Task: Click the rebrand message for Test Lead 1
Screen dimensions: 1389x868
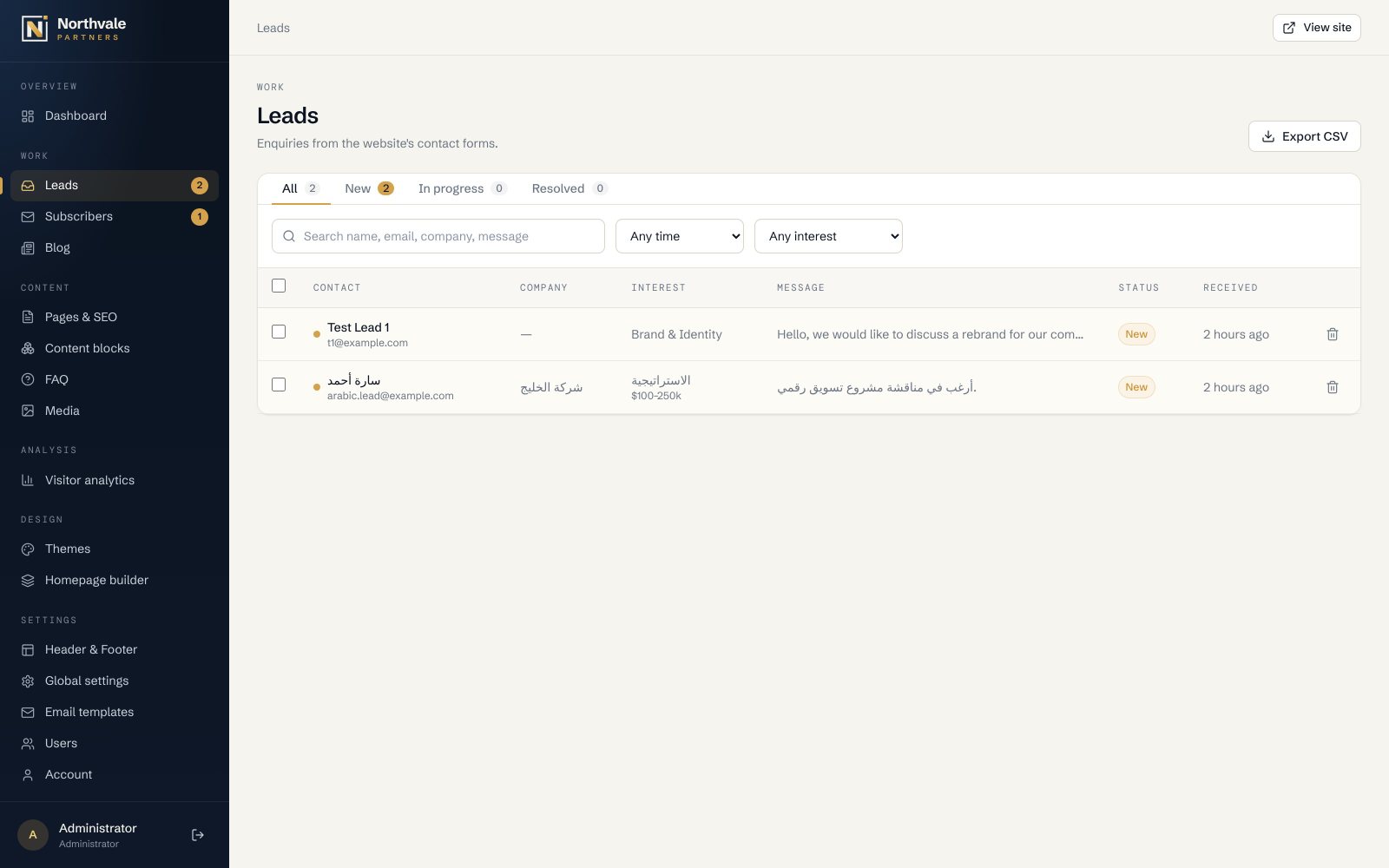Action: point(930,334)
